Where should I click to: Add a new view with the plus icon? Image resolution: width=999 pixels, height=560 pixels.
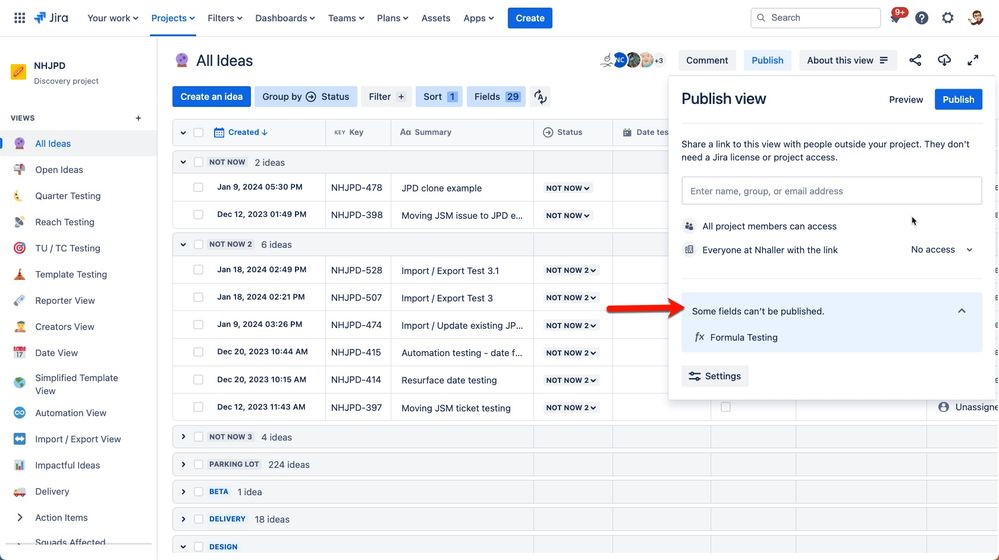coord(138,118)
